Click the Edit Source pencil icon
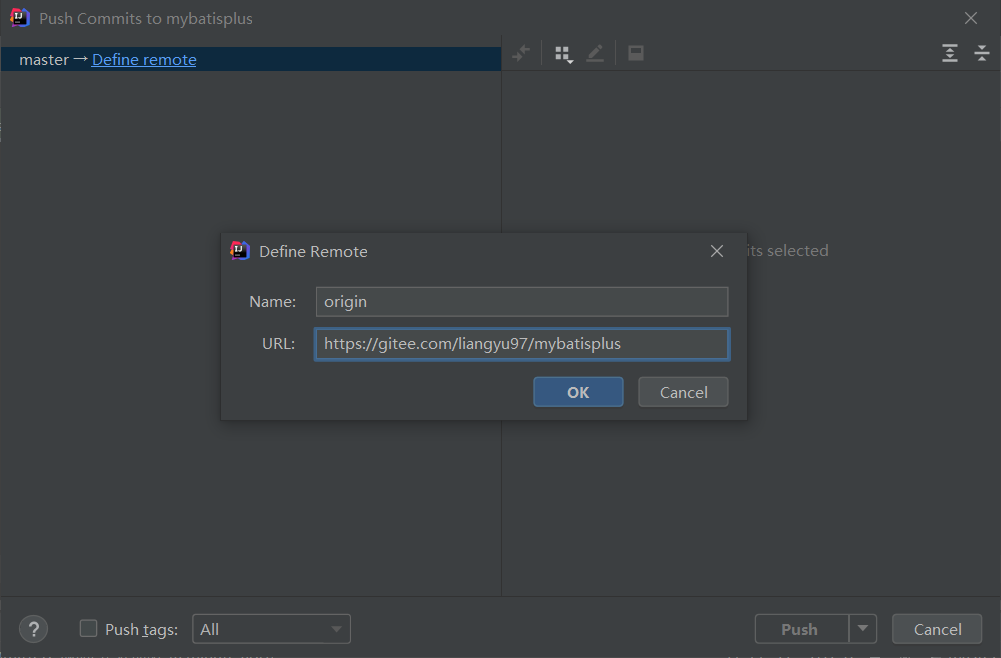Image resolution: width=1001 pixels, height=658 pixels. point(595,54)
